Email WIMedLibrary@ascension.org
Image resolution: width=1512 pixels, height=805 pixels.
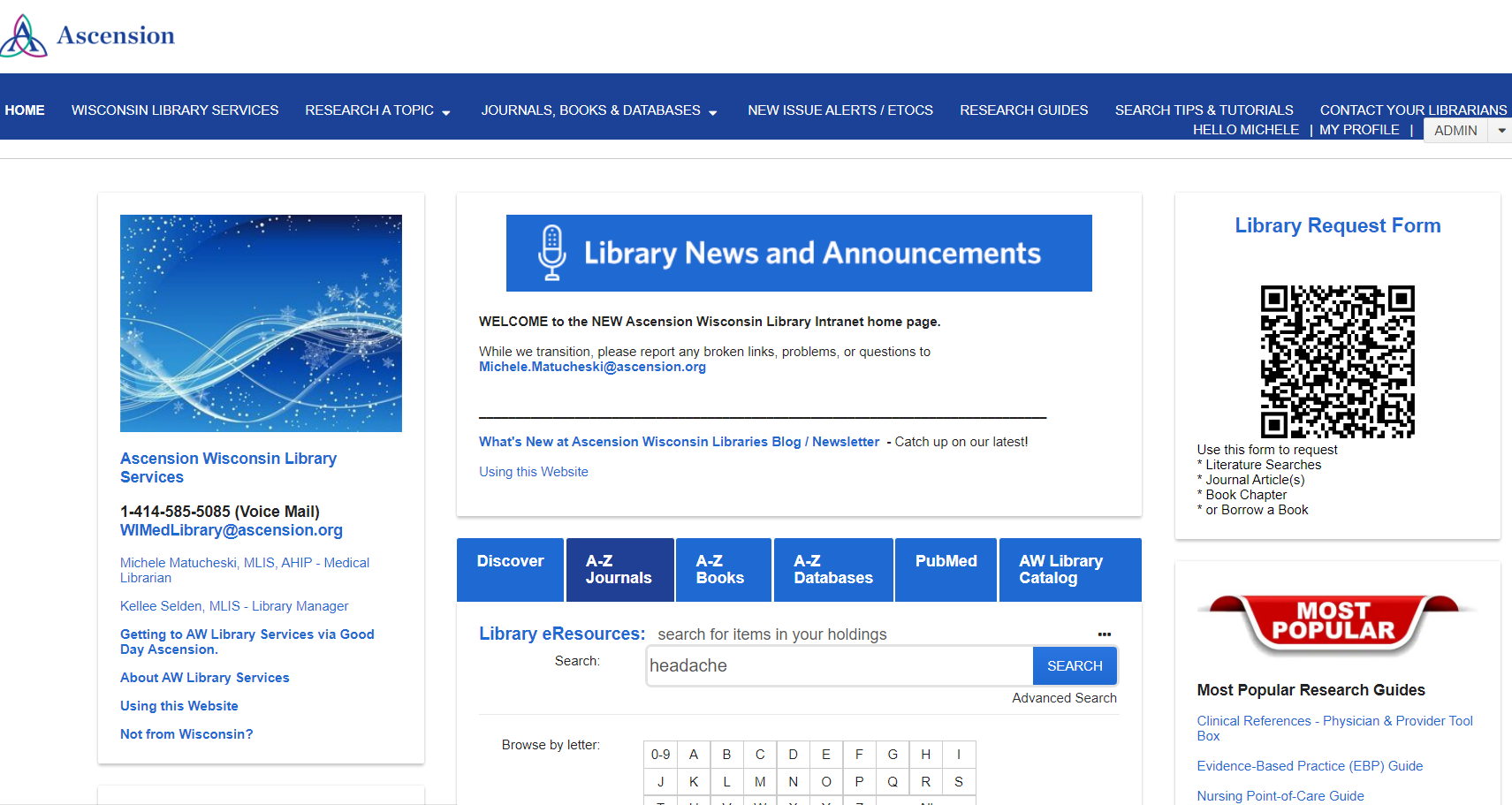pos(232,530)
